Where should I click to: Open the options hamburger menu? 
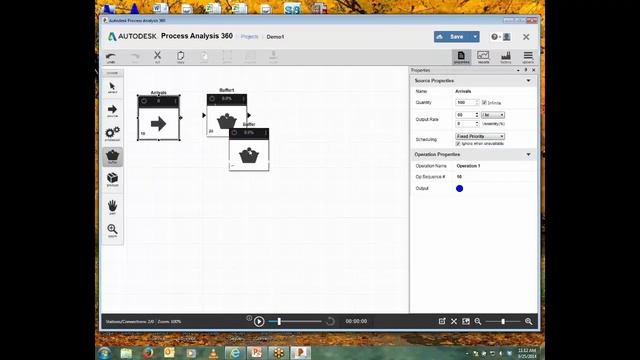click(x=528, y=57)
